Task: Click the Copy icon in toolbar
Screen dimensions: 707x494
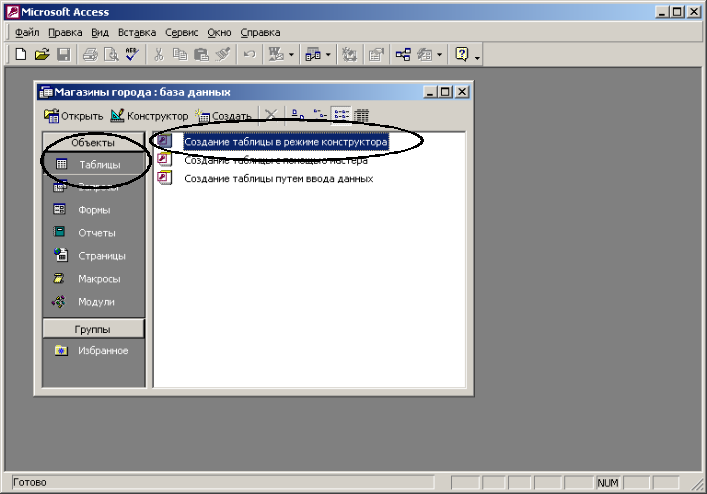Action: click(x=180, y=55)
